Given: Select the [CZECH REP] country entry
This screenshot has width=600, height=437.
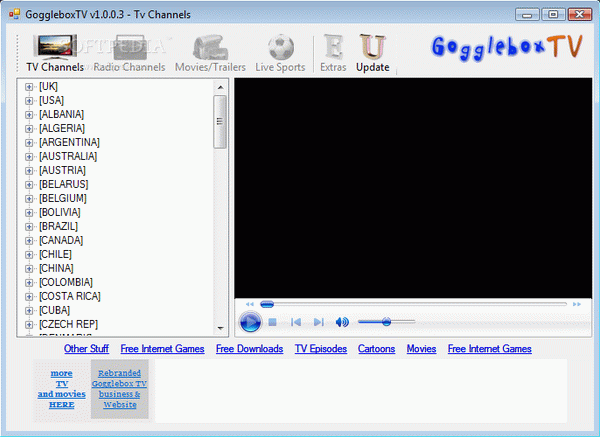Looking at the screenshot, I should (68, 324).
